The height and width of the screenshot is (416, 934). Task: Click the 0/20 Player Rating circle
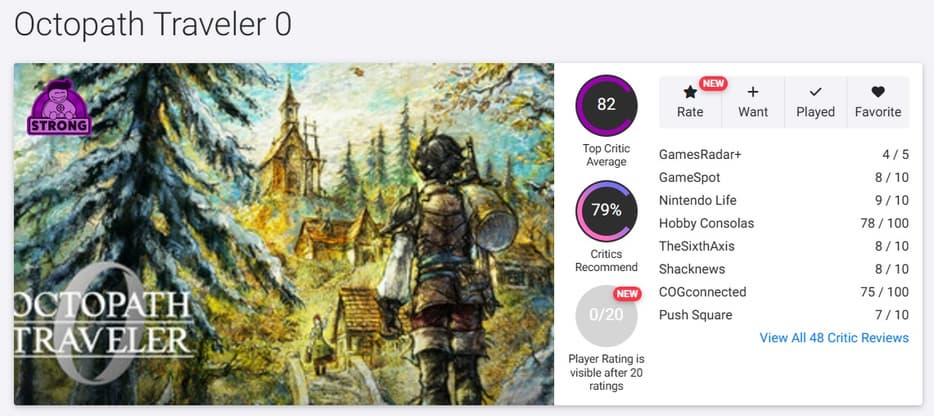pyautogui.click(x=606, y=316)
